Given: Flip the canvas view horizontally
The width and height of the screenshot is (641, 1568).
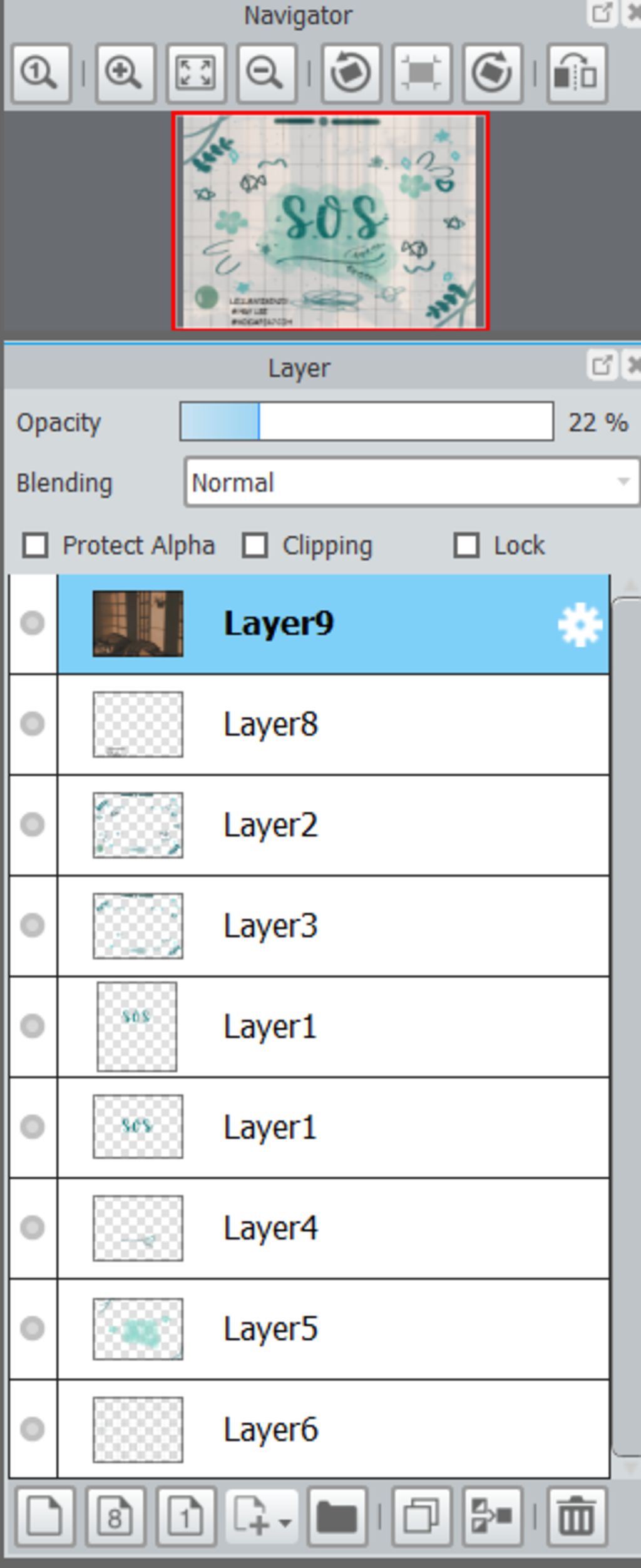Looking at the screenshot, I should (576, 74).
